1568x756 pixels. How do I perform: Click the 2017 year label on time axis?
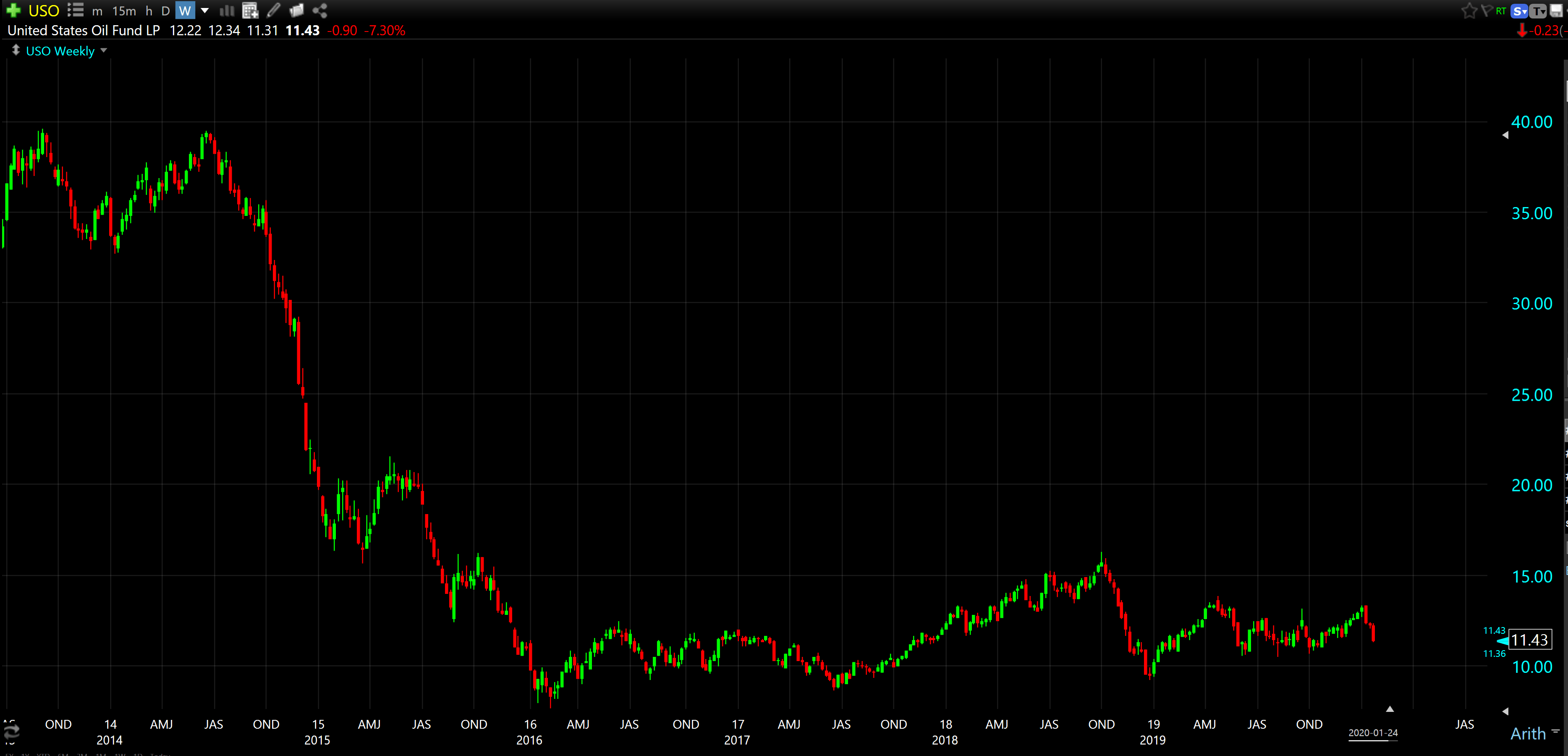click(x=736, y=740)
